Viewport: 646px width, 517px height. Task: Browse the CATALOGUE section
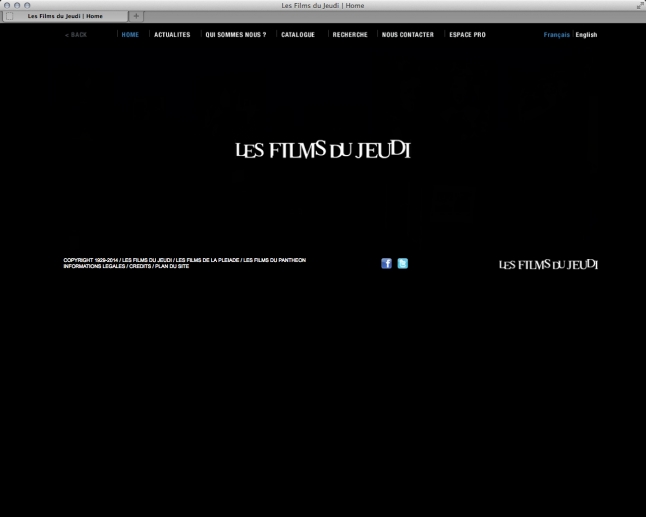pyautogui.click(x=298, y=35)
